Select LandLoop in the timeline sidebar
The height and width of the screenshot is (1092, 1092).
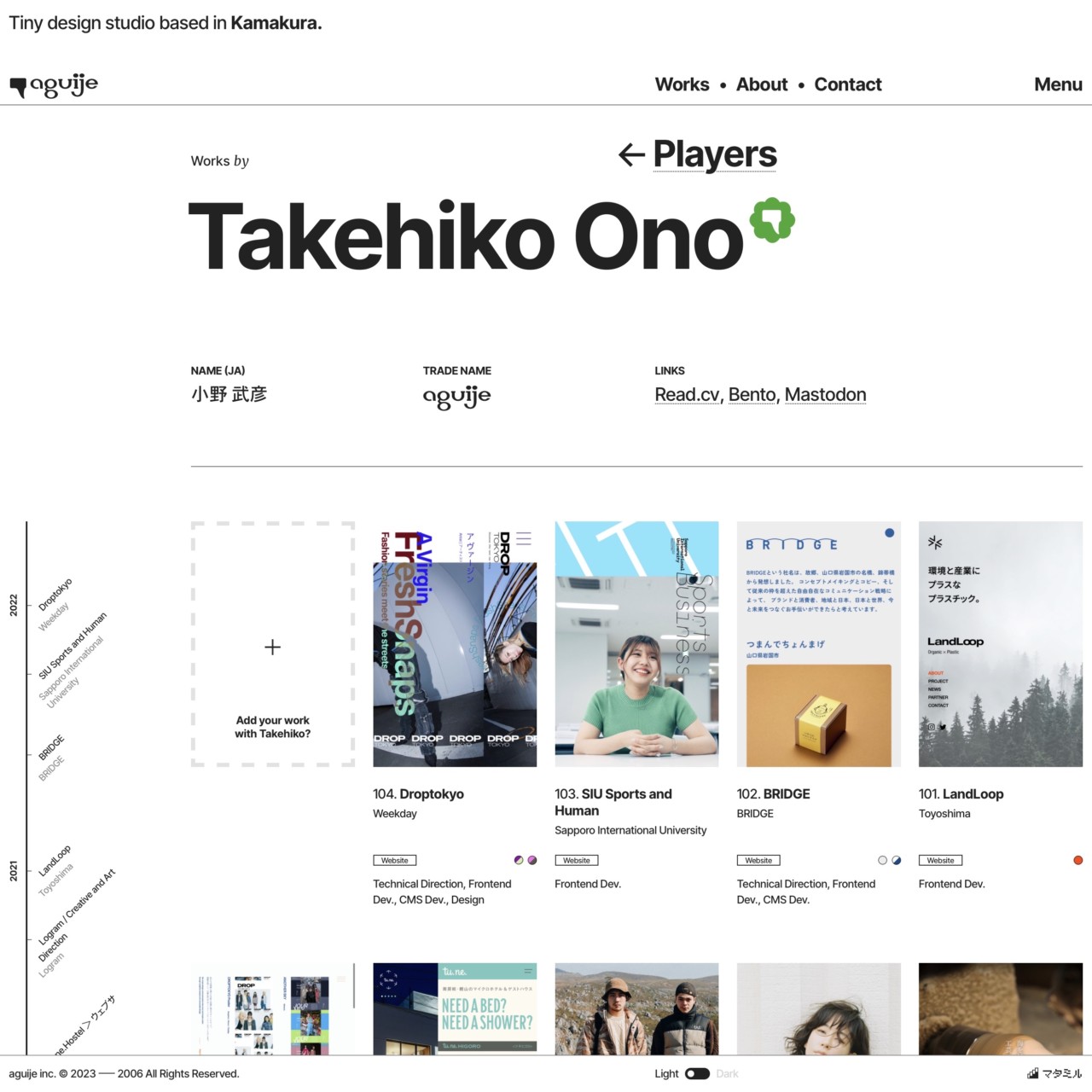(x=55, y=861)
